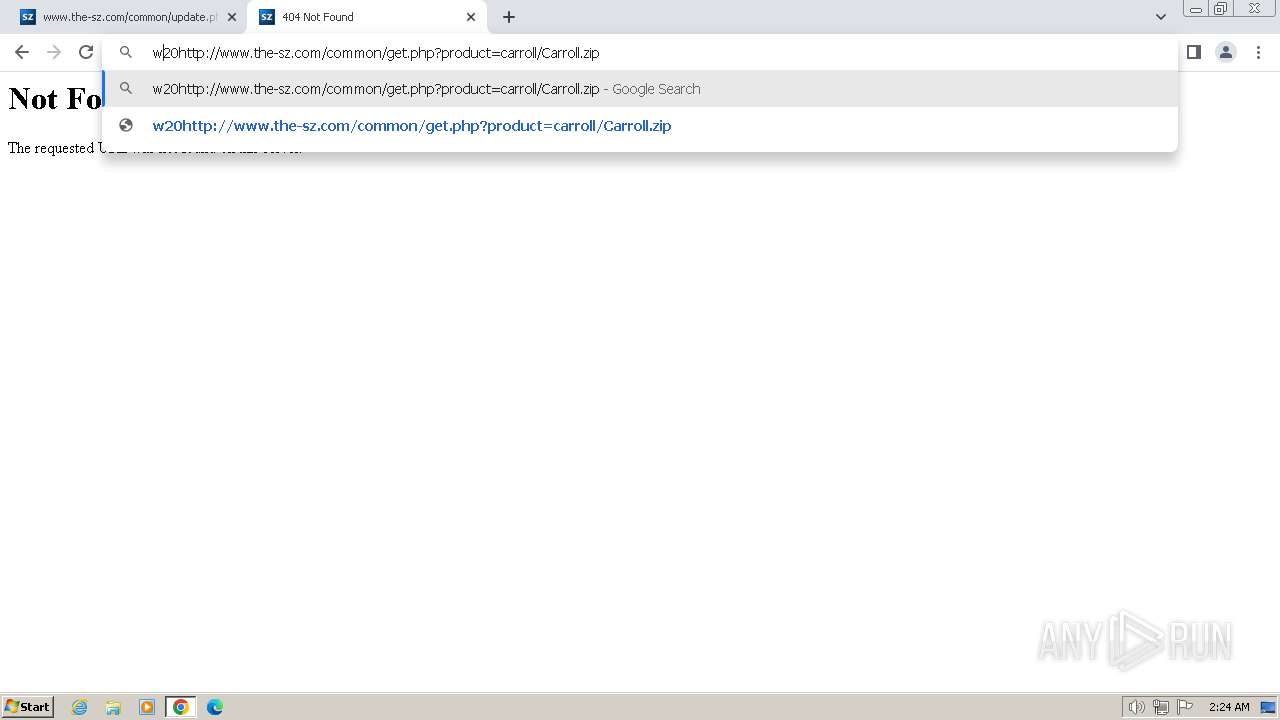Select the blue URL suggestion link
Viewport: 1280px width, 720px height.
click(411, 126)
